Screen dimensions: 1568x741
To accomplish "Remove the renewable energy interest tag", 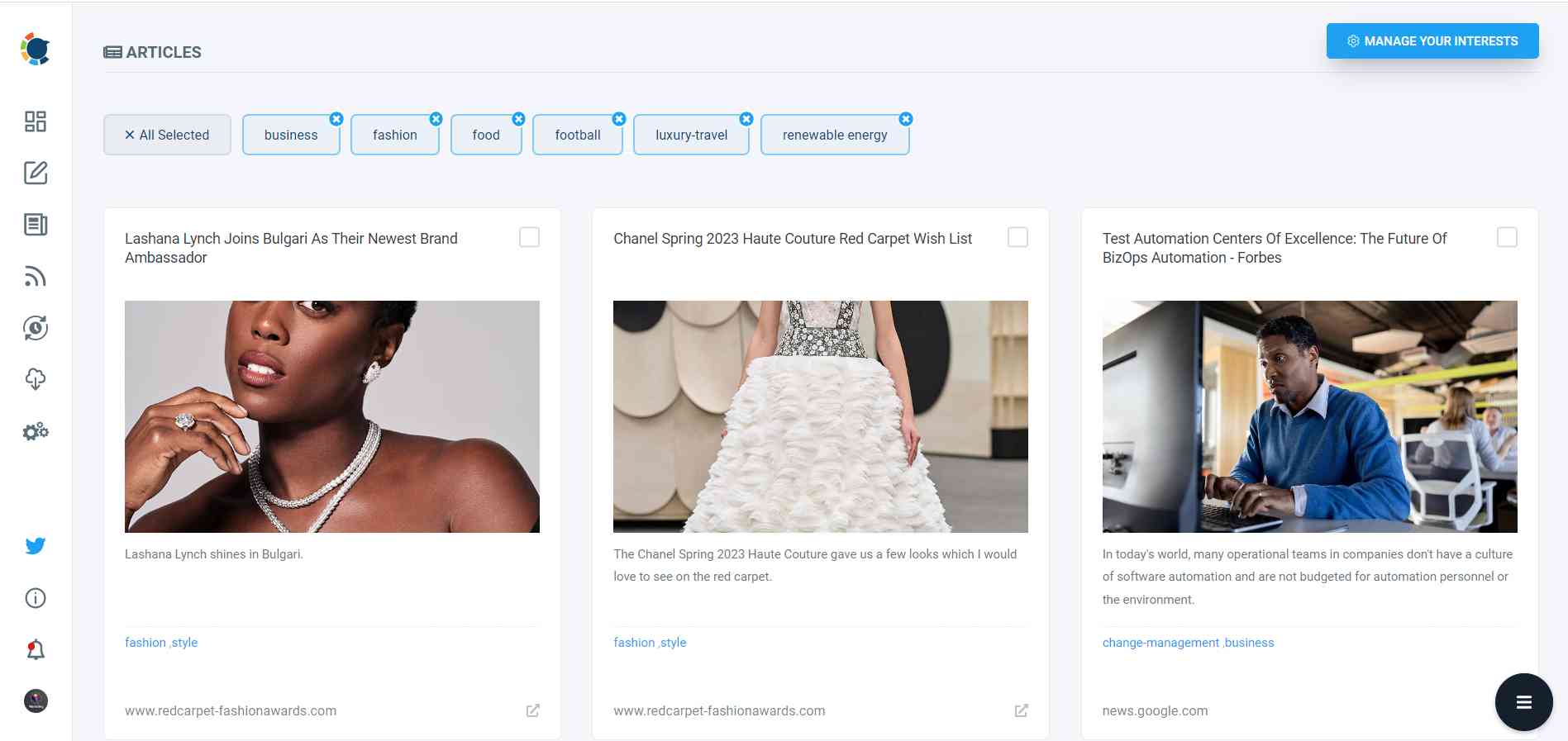I will [x=906, y=119].
